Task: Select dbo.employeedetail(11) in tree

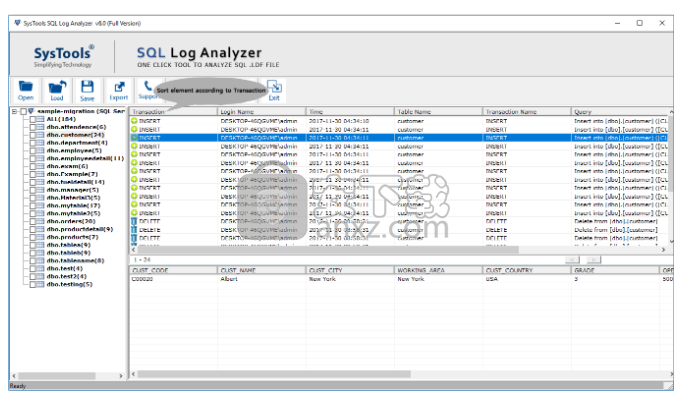Action: 85,158
